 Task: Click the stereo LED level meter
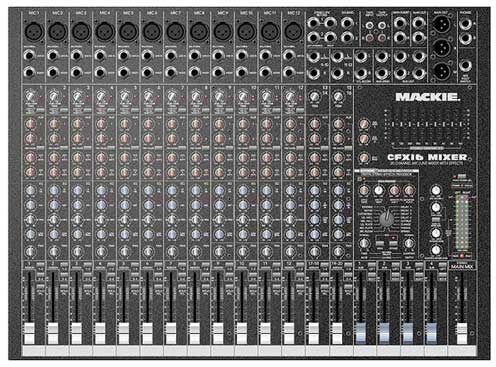[x=462, y=223]
